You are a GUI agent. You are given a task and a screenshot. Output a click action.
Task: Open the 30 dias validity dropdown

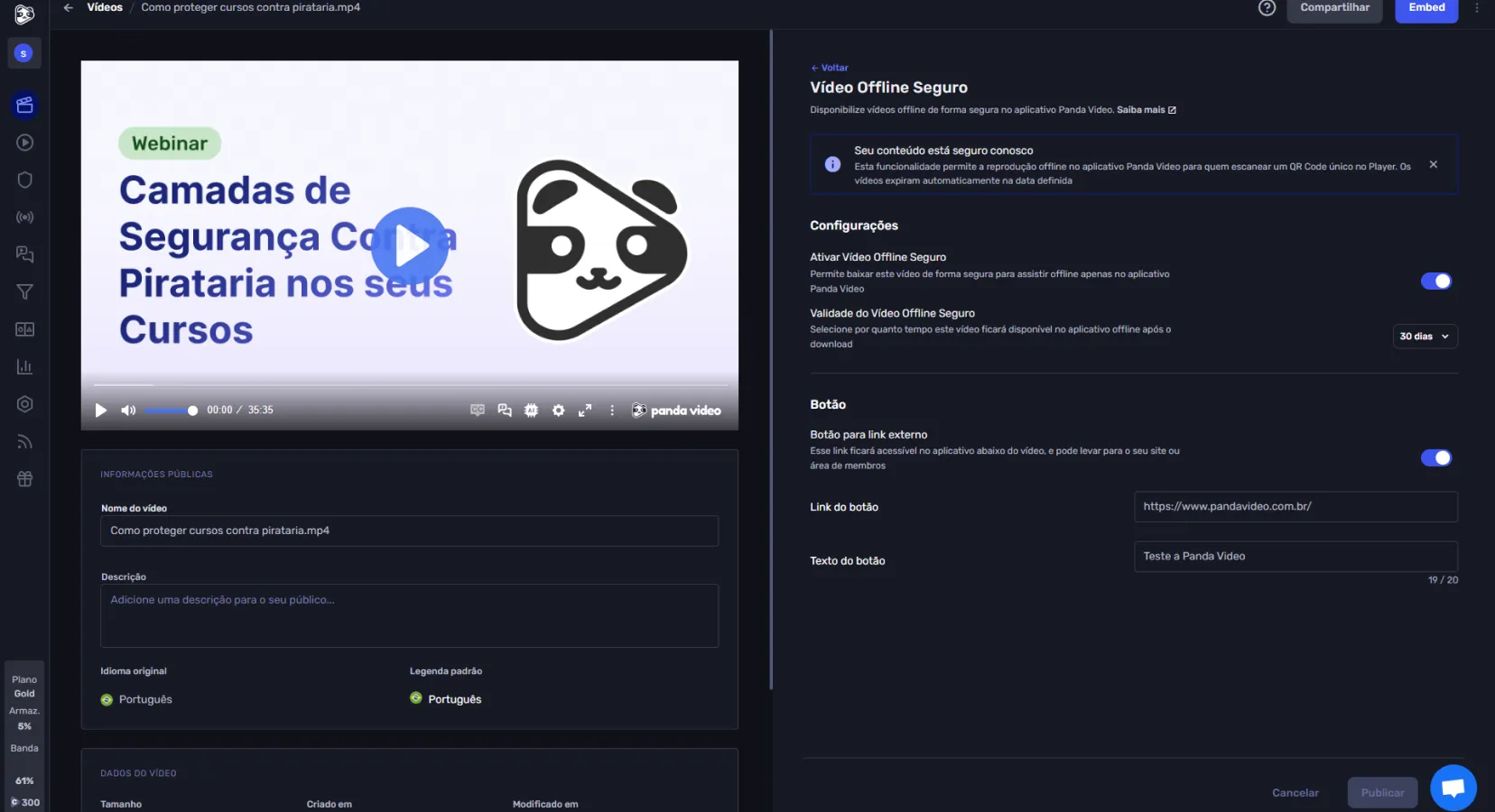(x=1425, y=337)
